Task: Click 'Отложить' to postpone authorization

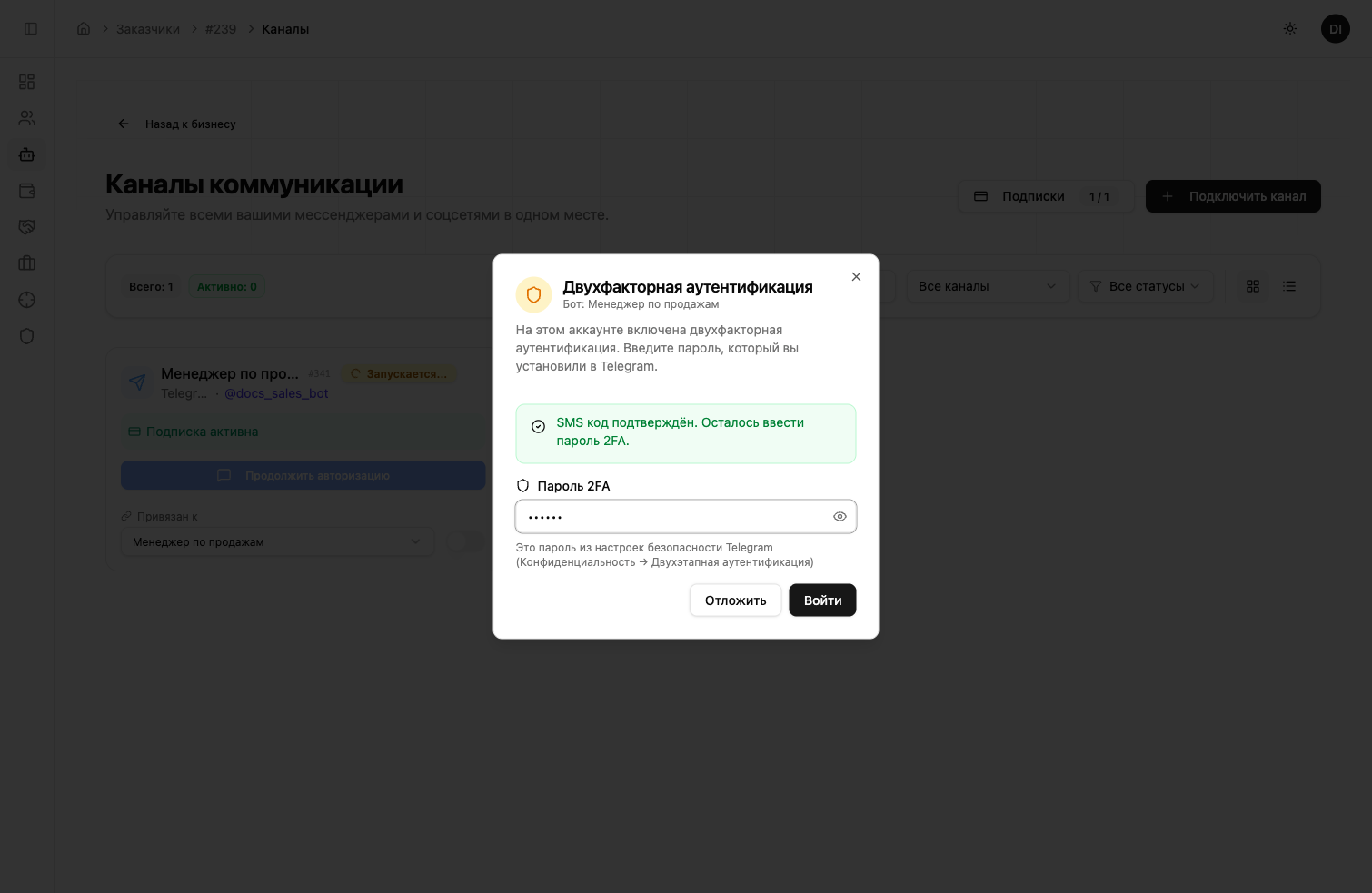Action: 735,600
